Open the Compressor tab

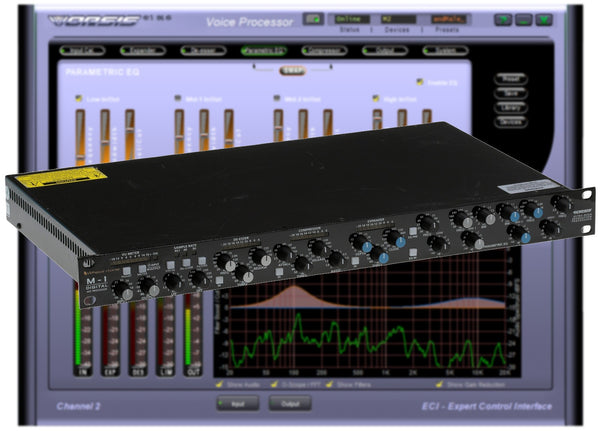324,51
